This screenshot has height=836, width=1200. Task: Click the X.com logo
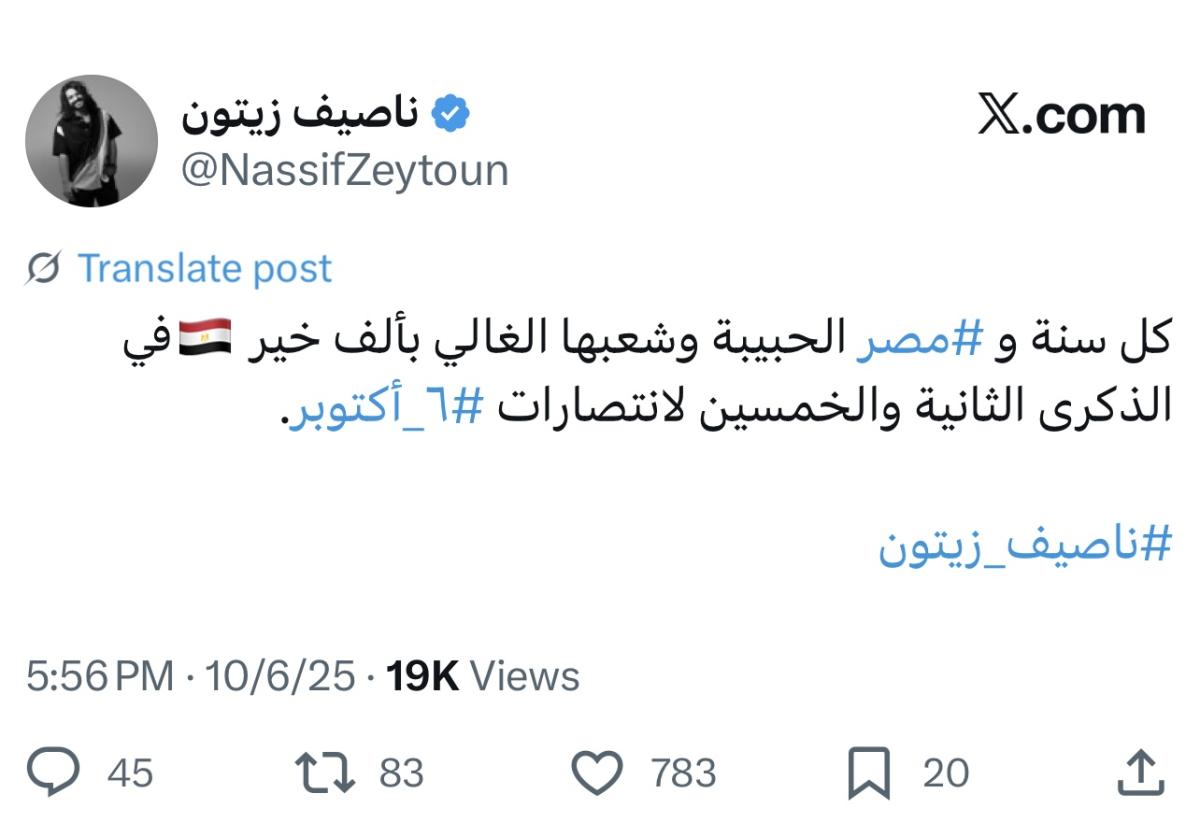pyautogui.click(x=1061, y=116)
